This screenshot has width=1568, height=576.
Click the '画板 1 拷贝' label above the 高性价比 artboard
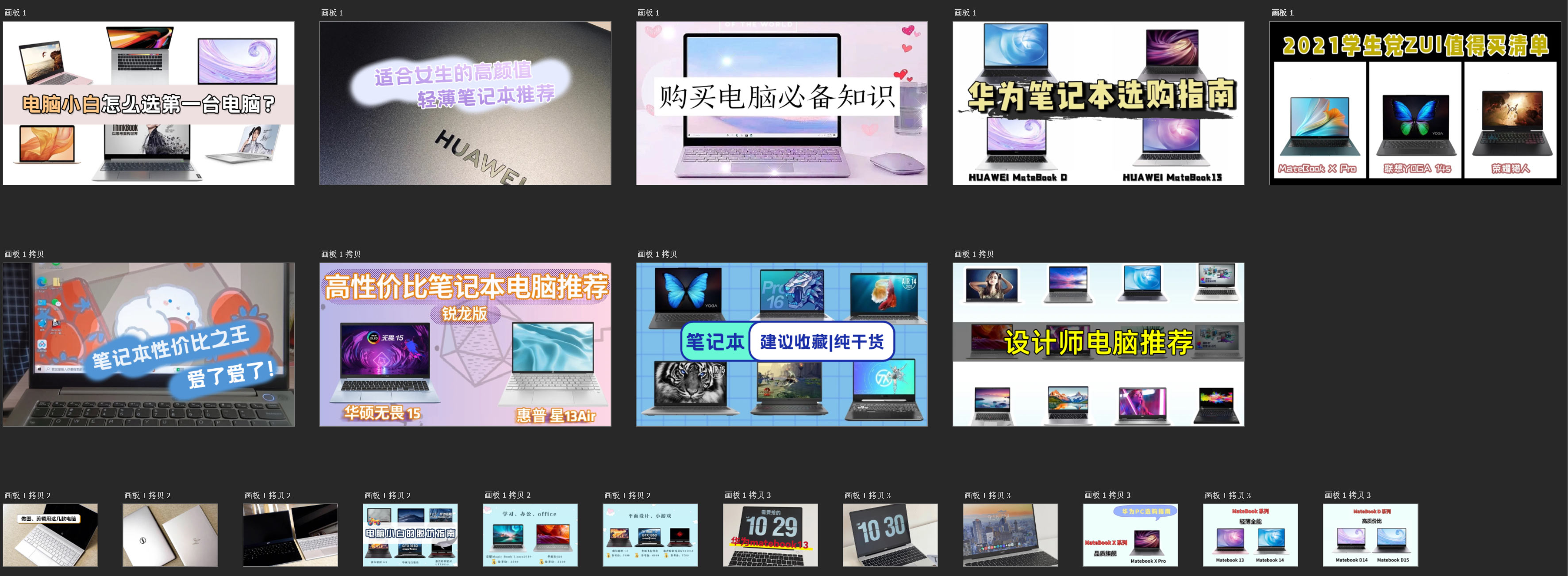pos(341,254)
